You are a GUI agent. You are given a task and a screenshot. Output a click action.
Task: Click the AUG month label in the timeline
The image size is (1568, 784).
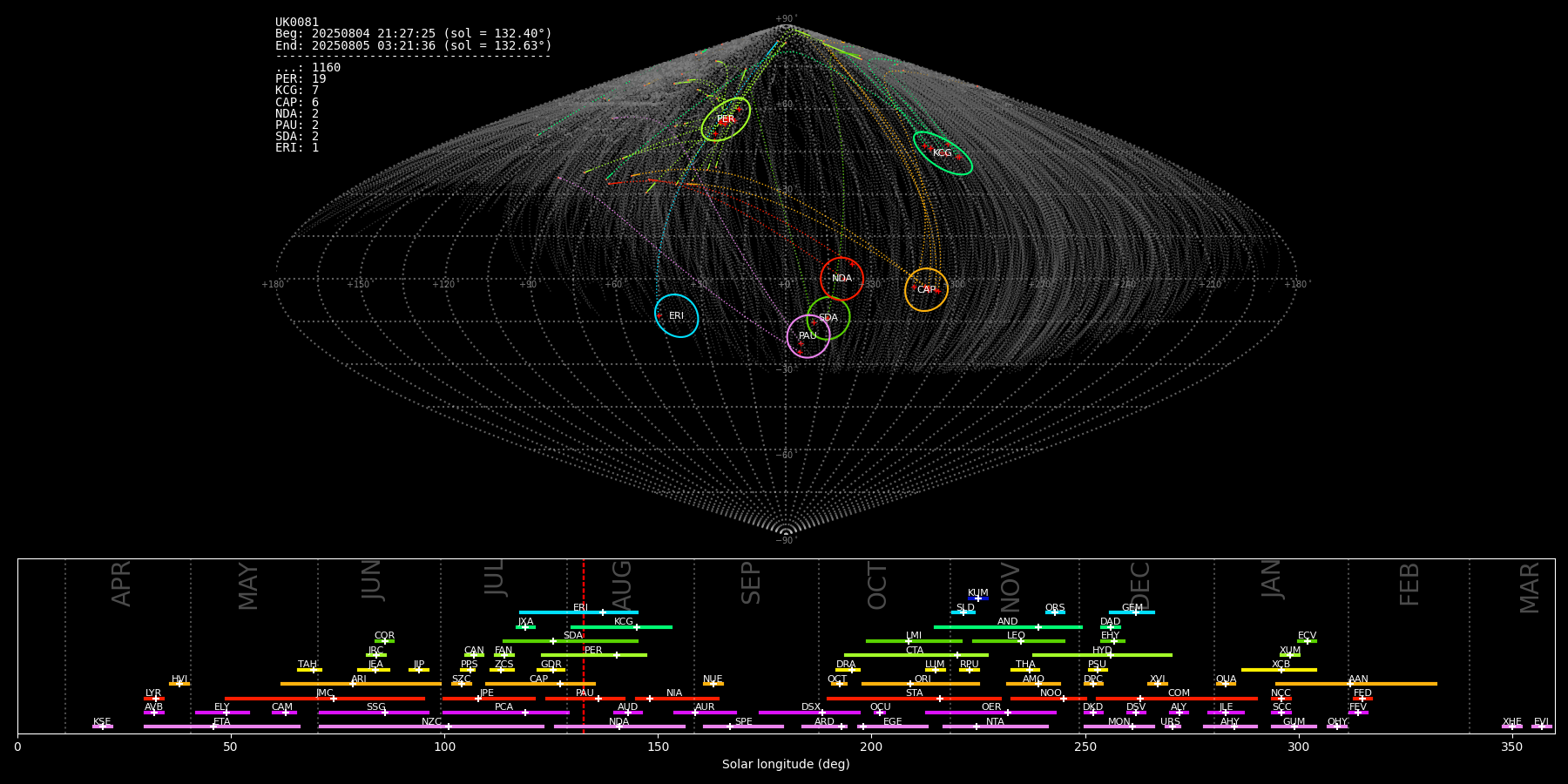[x=622, y=585]
